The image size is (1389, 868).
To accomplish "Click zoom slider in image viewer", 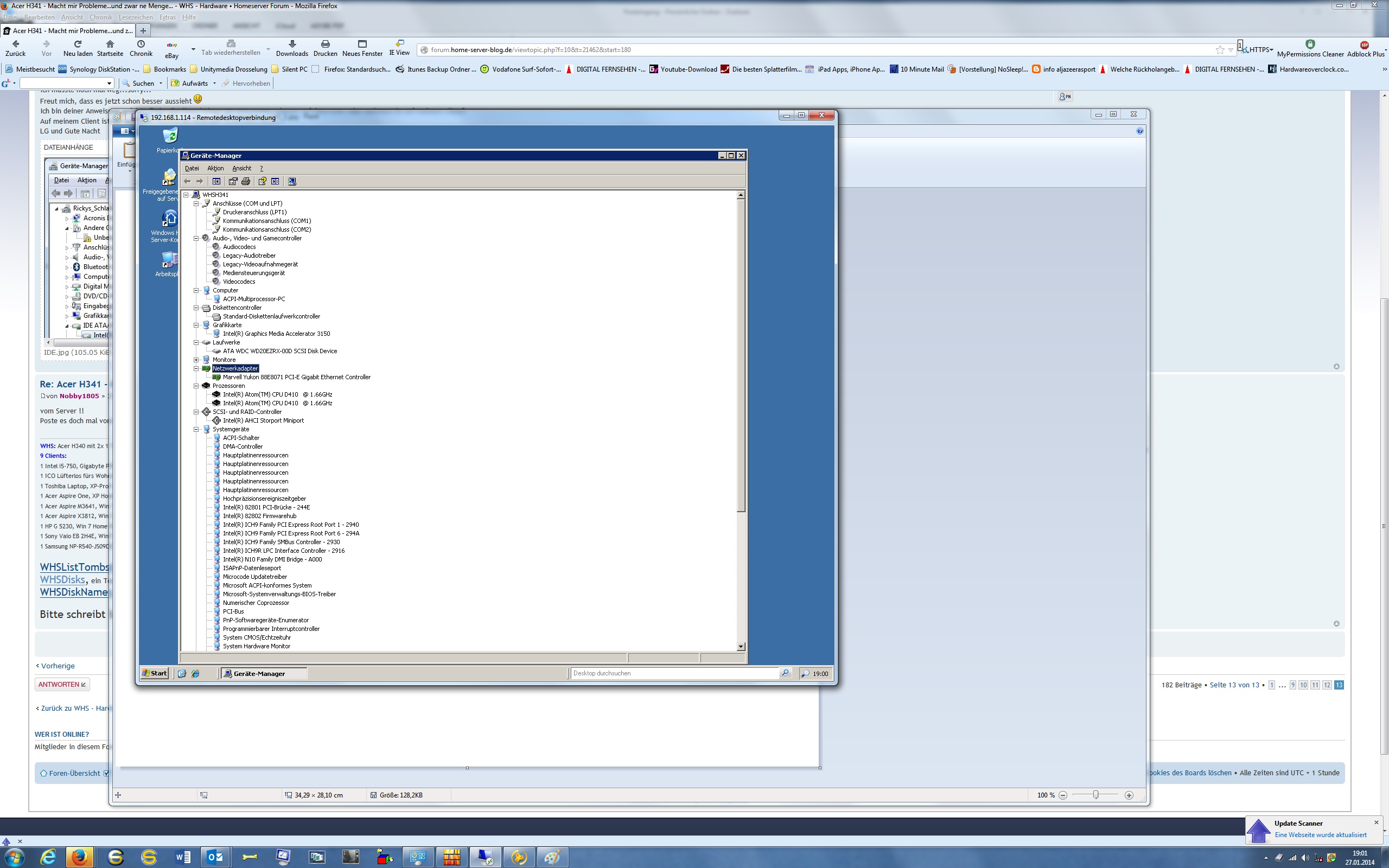I will point(1095,795).
